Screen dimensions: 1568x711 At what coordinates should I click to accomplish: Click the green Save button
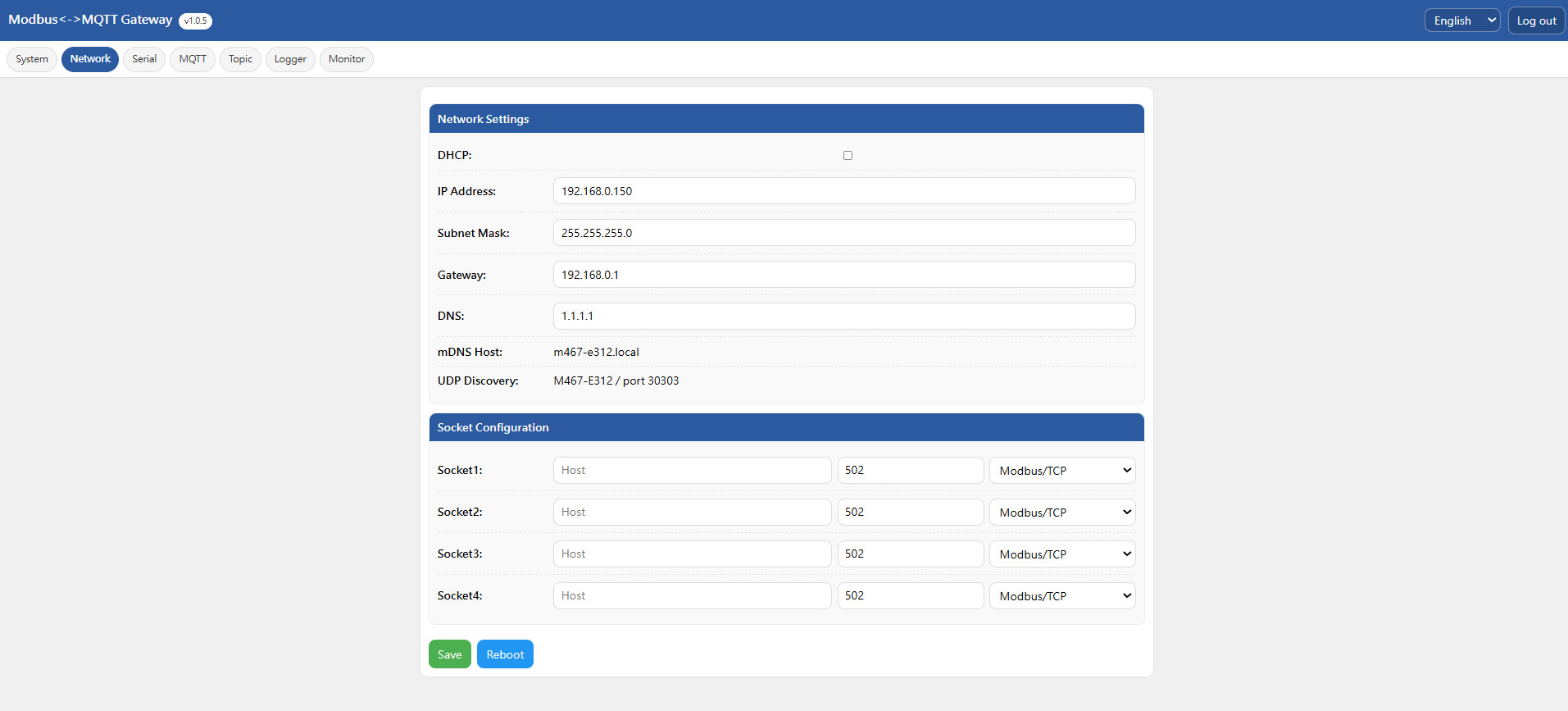click(x=449, y=654)
